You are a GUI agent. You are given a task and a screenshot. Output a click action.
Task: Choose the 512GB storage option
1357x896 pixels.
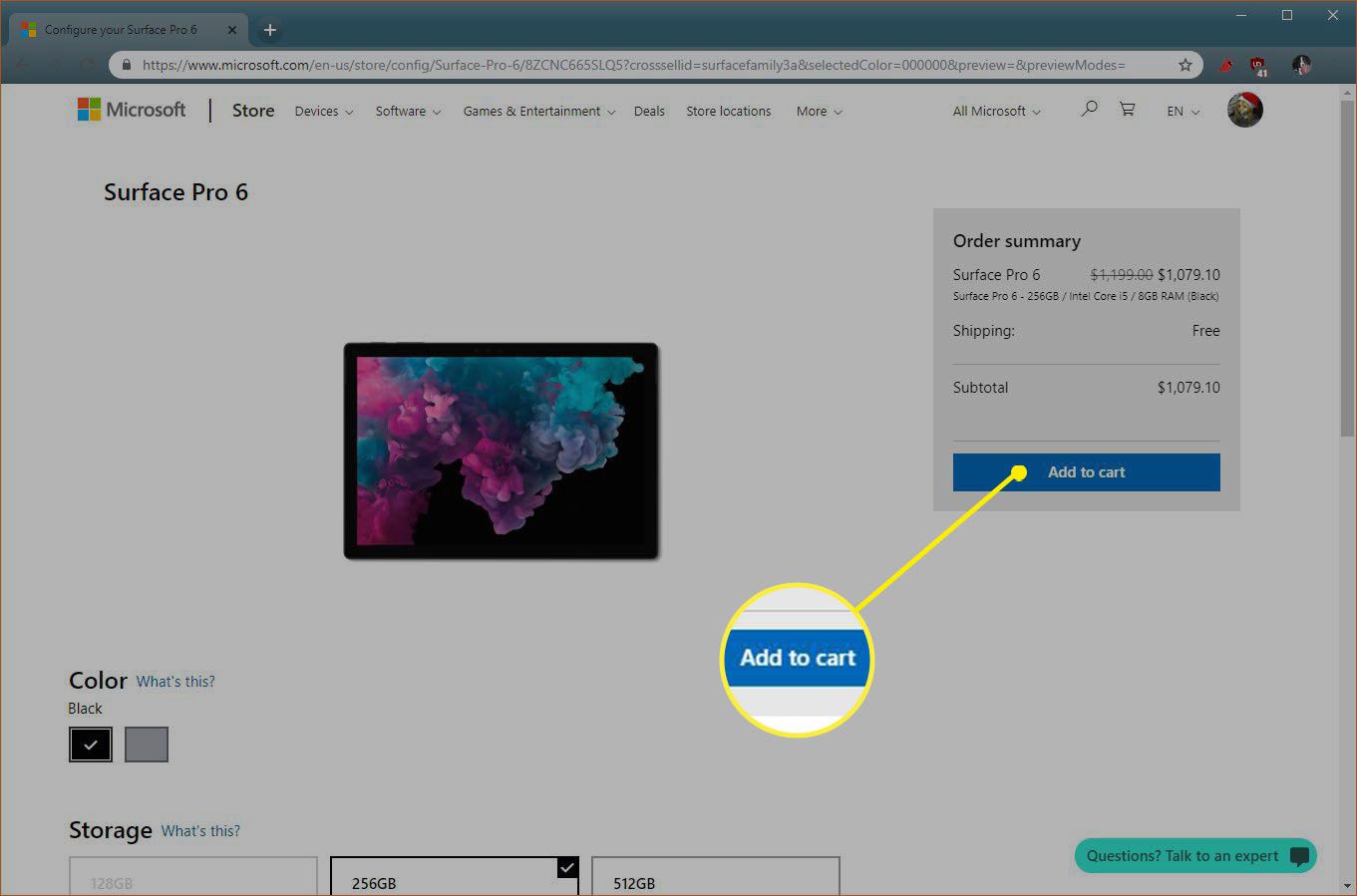[716, 877]
